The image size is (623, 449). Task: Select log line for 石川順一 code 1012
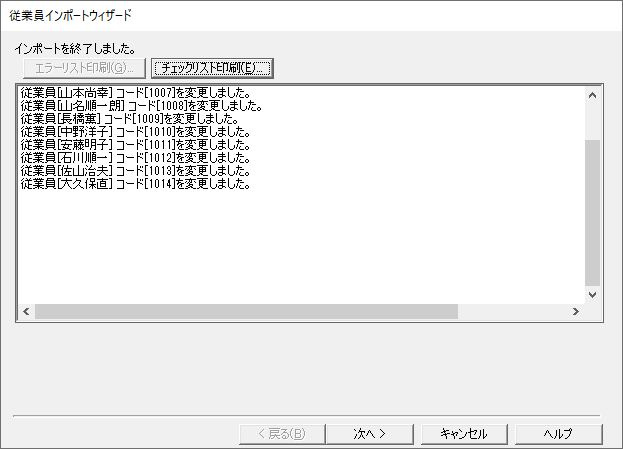click(x=135, y=158)
